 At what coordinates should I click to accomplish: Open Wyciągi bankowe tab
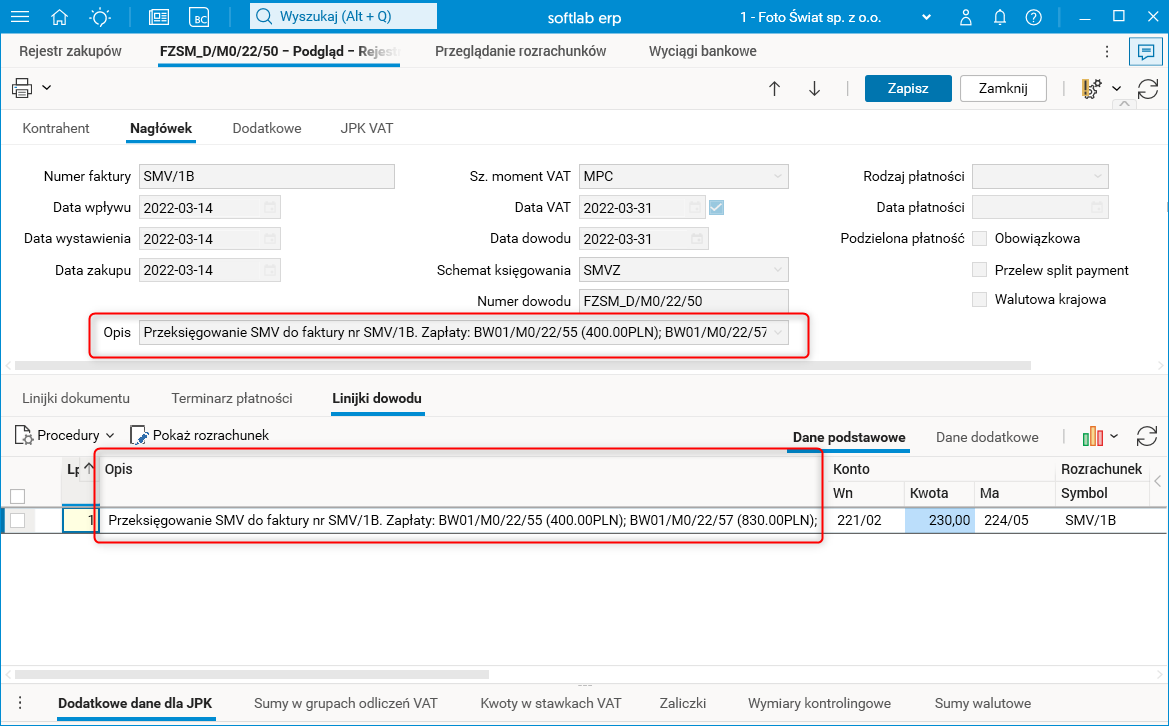(702, 51)
